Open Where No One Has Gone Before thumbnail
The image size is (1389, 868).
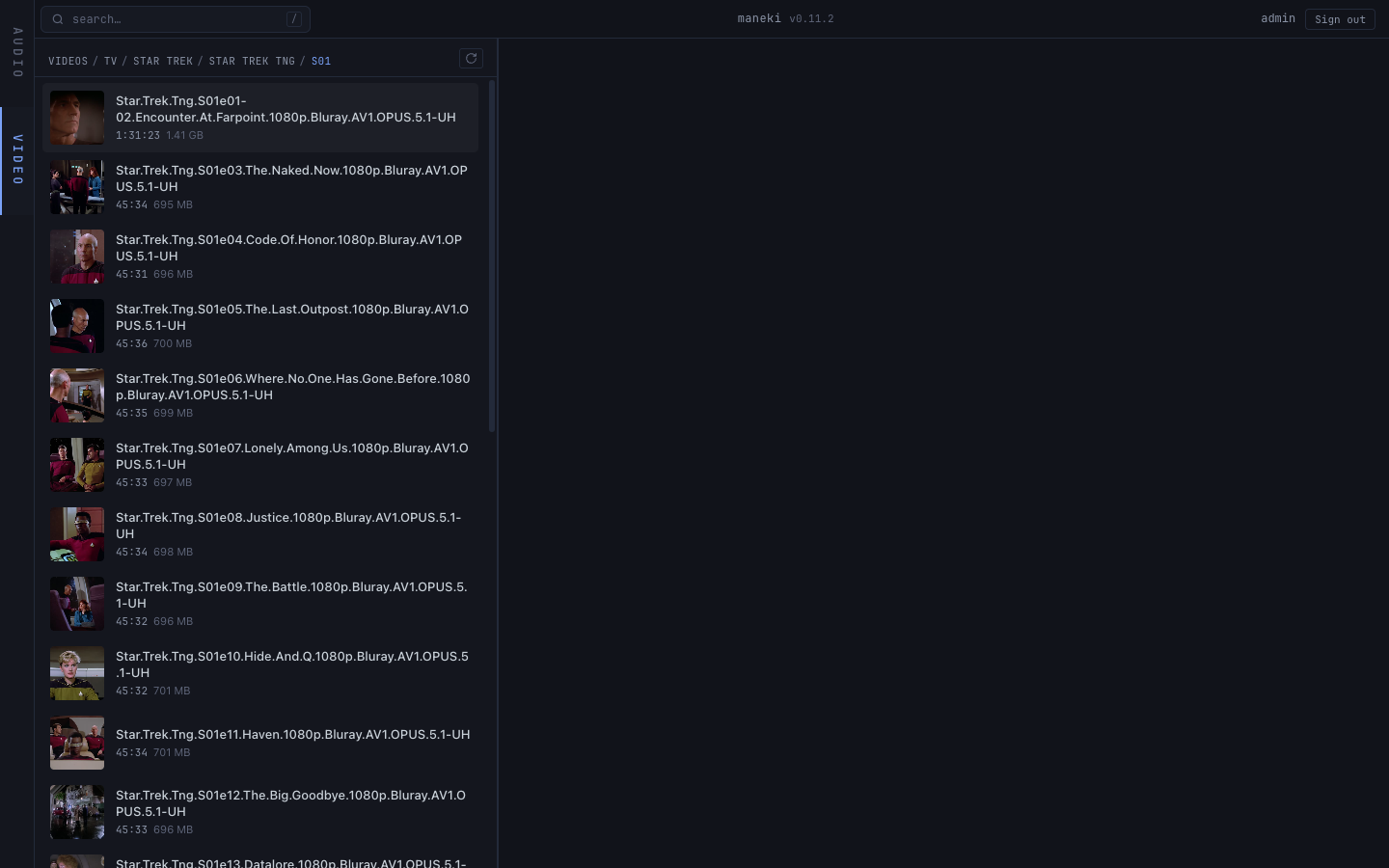pos(77,395)
